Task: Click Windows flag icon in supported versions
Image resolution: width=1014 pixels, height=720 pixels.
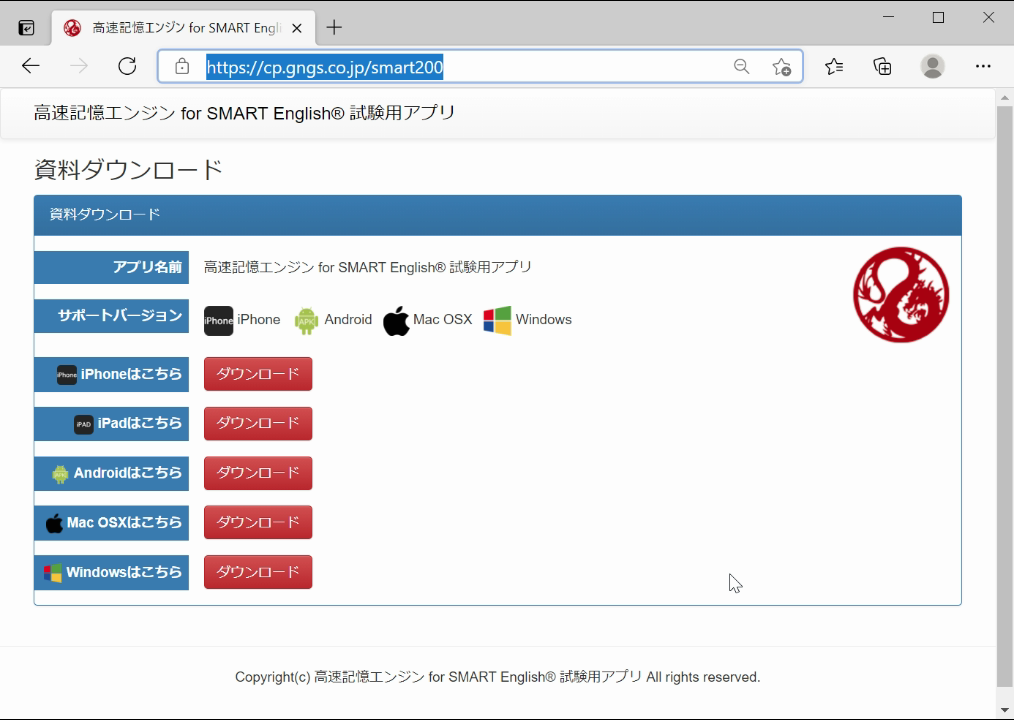Action: 497,320
